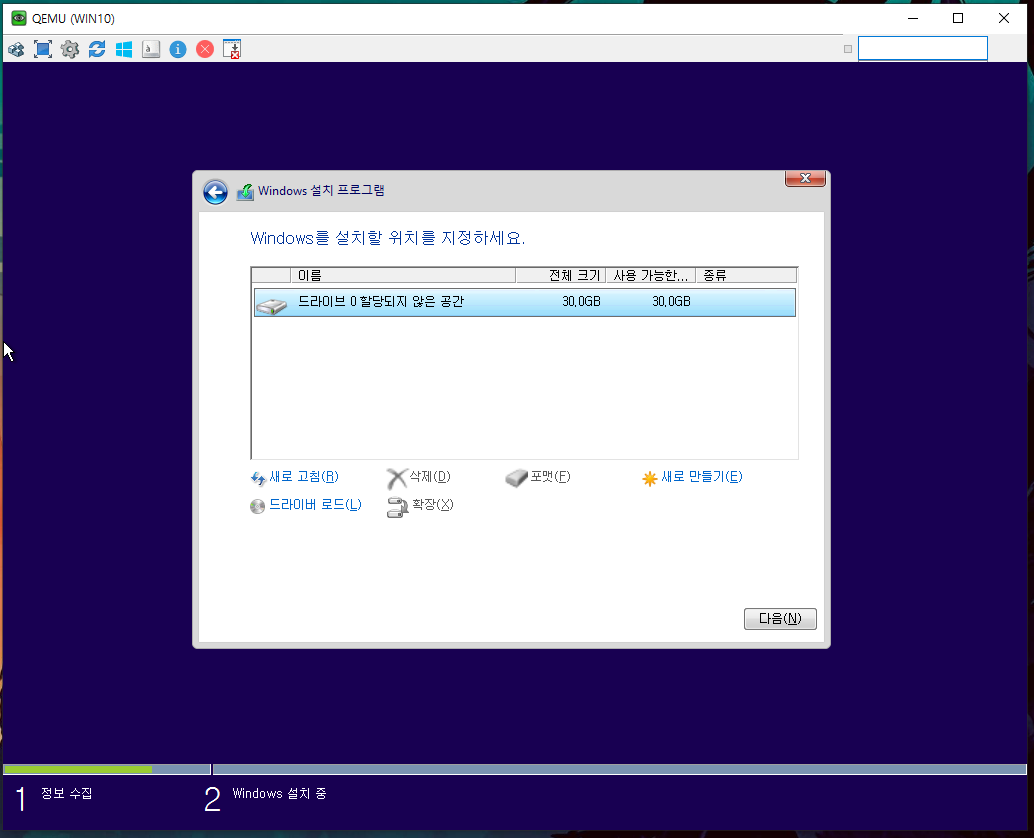This screenshot has width=1034, height=838.
Task: Open settings with the gear icon
Action: pyautogui.click(x=70, y=49)
